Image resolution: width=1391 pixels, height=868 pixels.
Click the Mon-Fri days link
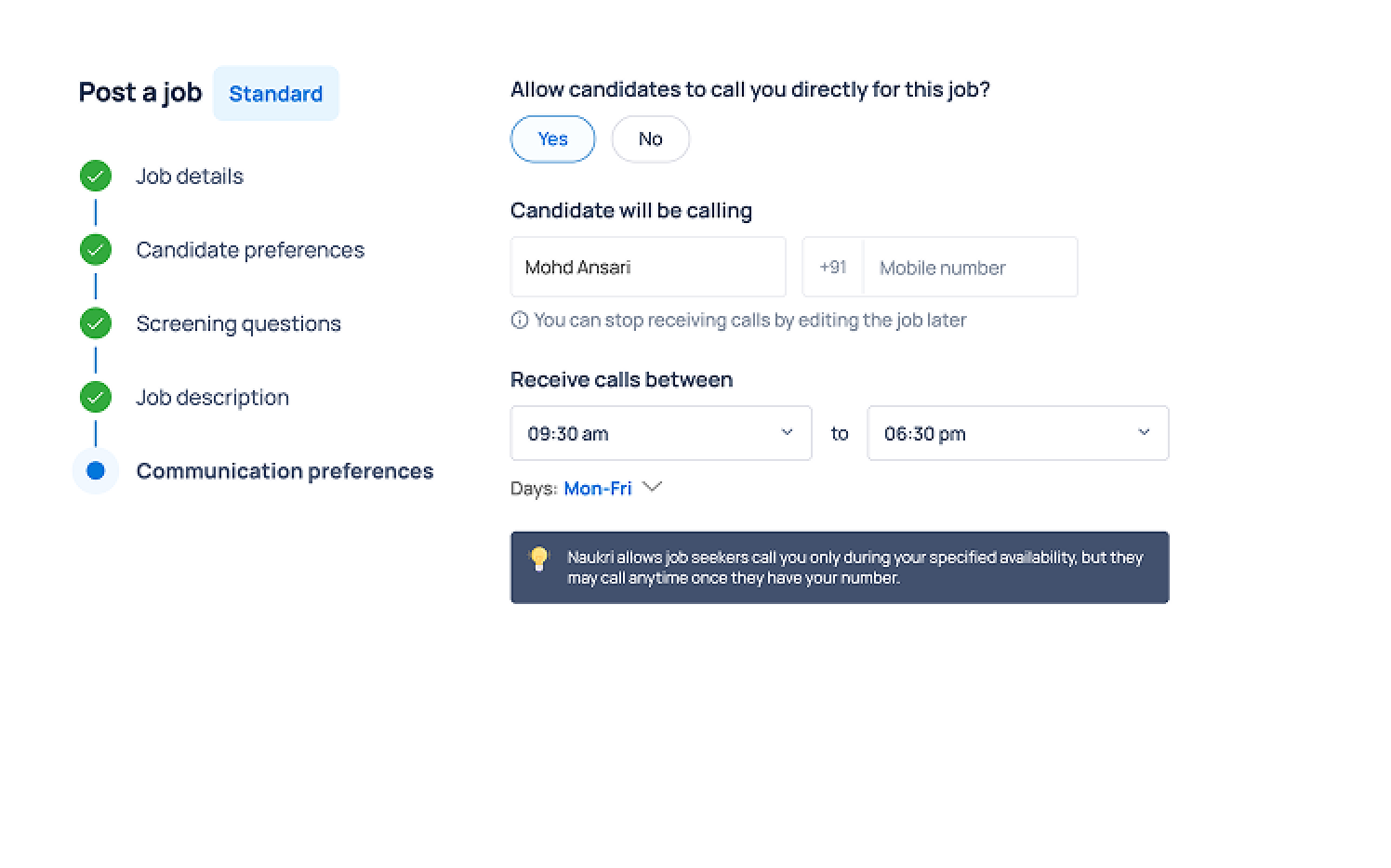(597, 489)
